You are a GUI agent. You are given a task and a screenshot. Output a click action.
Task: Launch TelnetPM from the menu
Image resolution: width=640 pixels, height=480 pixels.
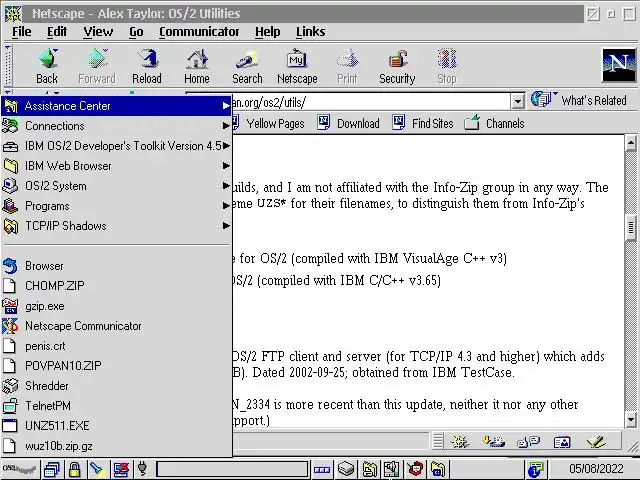[x=116, y=406]
